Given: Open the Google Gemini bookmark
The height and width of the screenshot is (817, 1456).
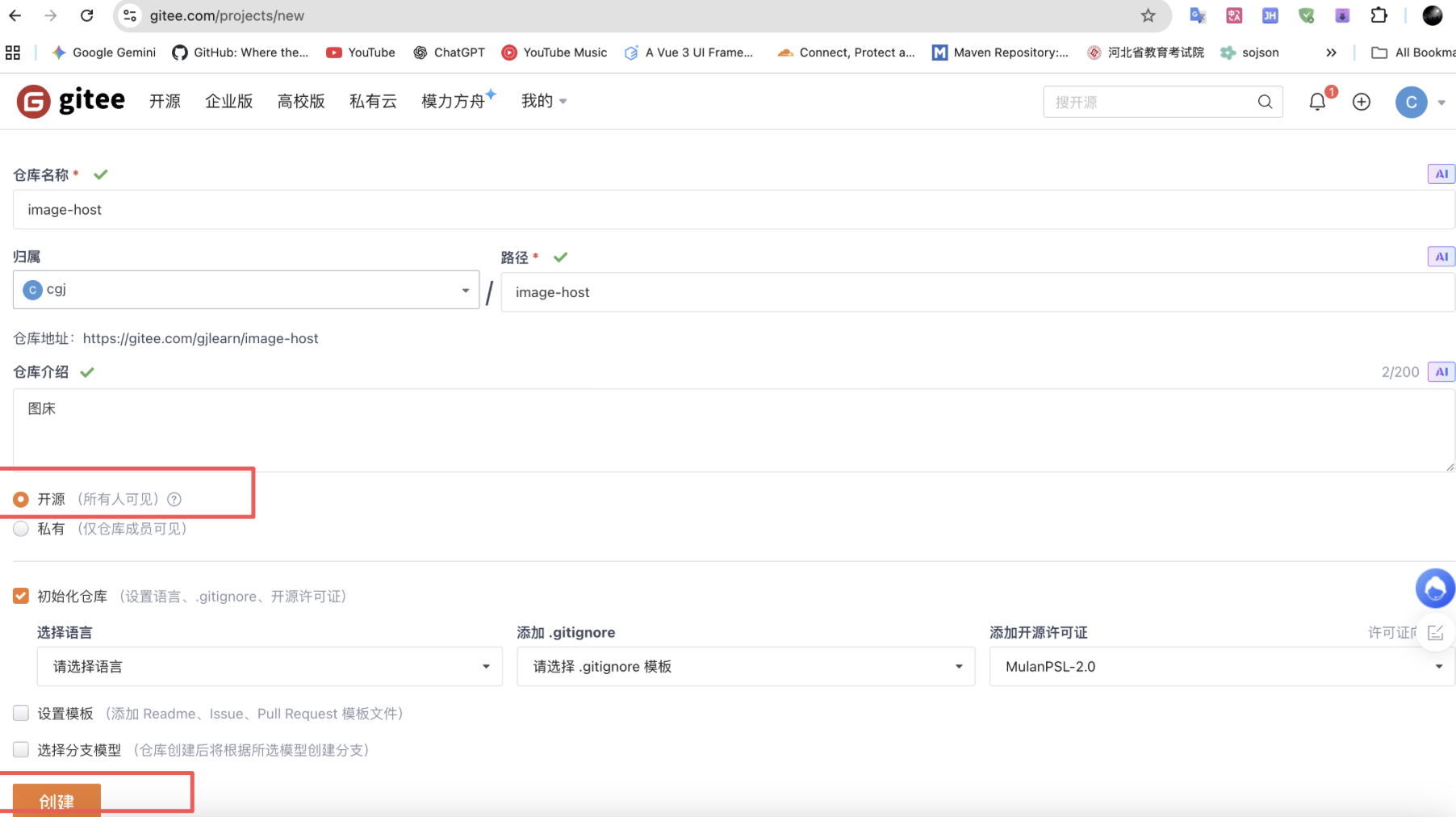Looking at the screenshot, I should pyautogui.click(x=103, y=52).
